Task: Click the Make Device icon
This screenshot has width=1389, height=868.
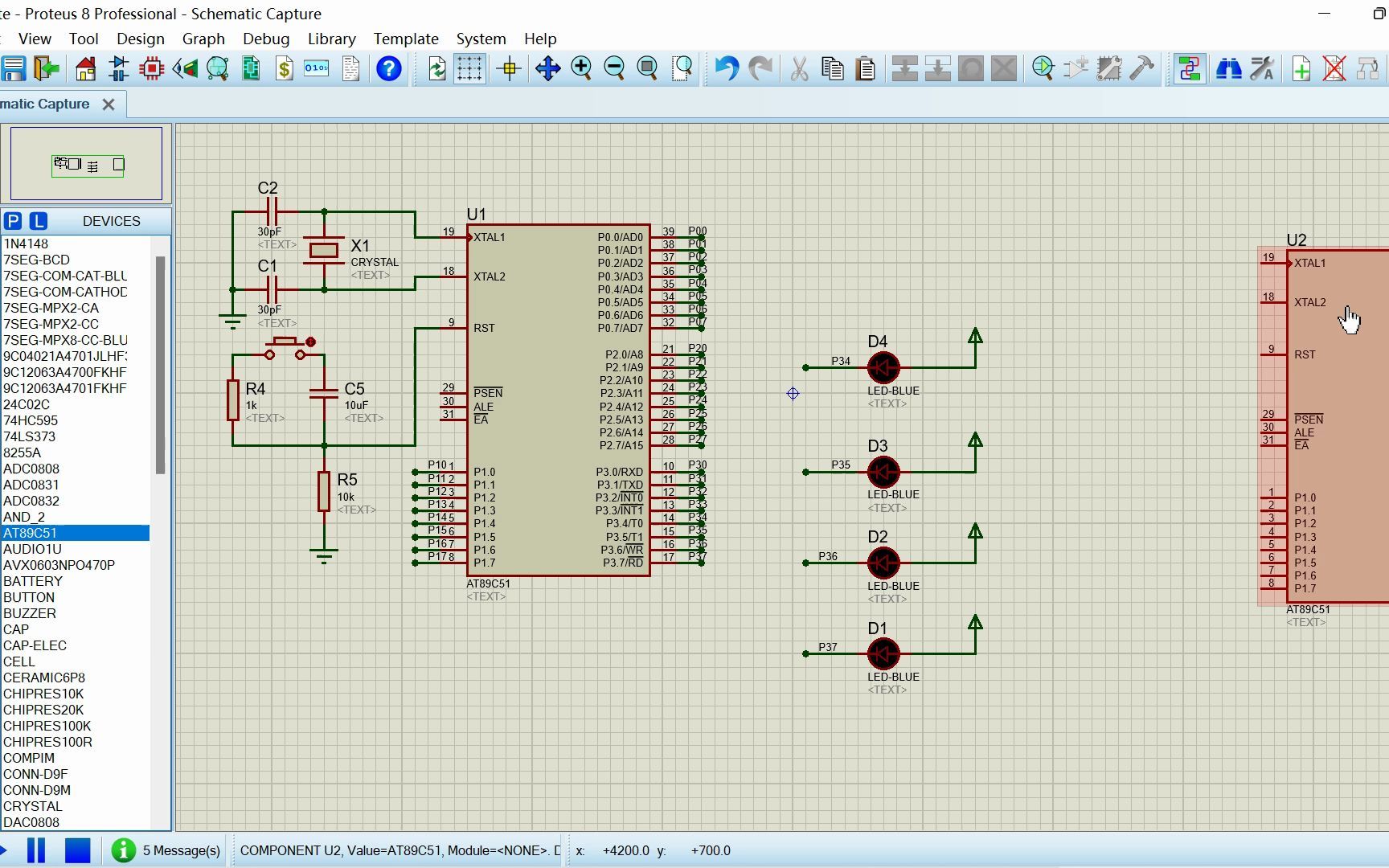Action: point(1076,68)
